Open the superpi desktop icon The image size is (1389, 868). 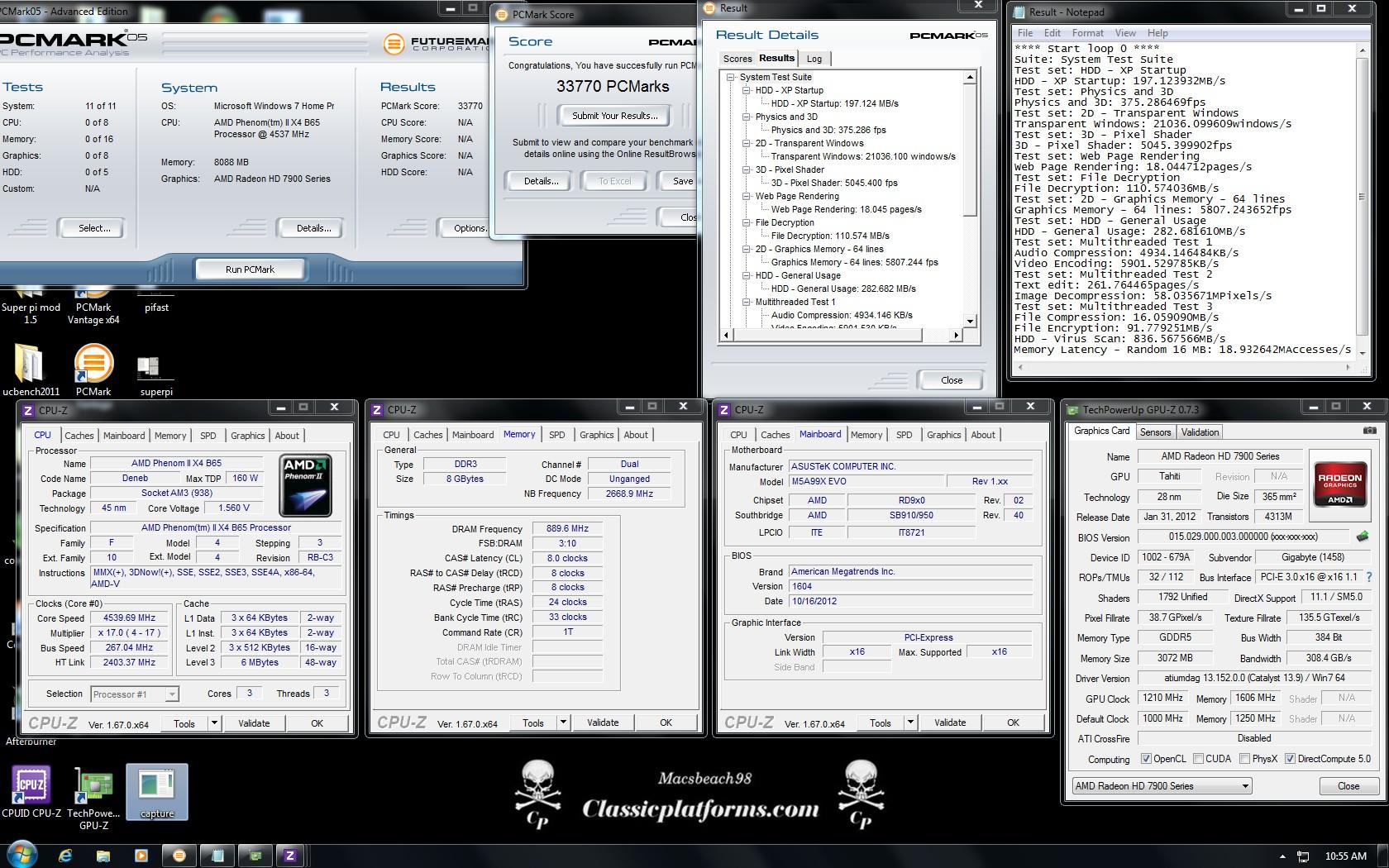click(x=155, y=376)
